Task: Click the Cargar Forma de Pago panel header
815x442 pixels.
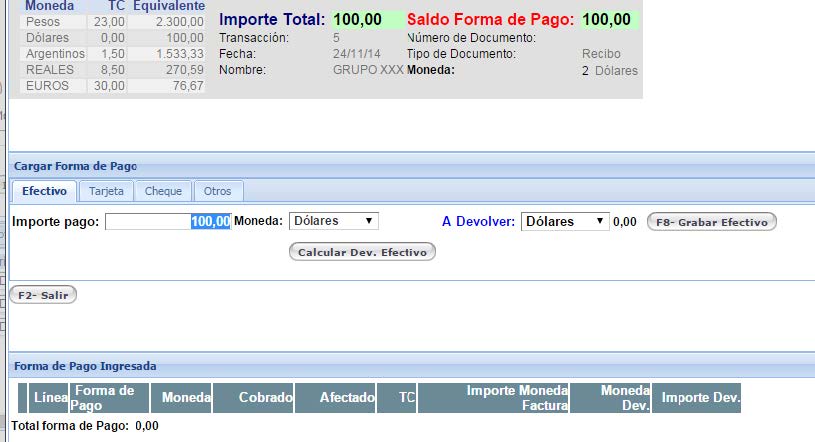Action: tap(76, 166)
